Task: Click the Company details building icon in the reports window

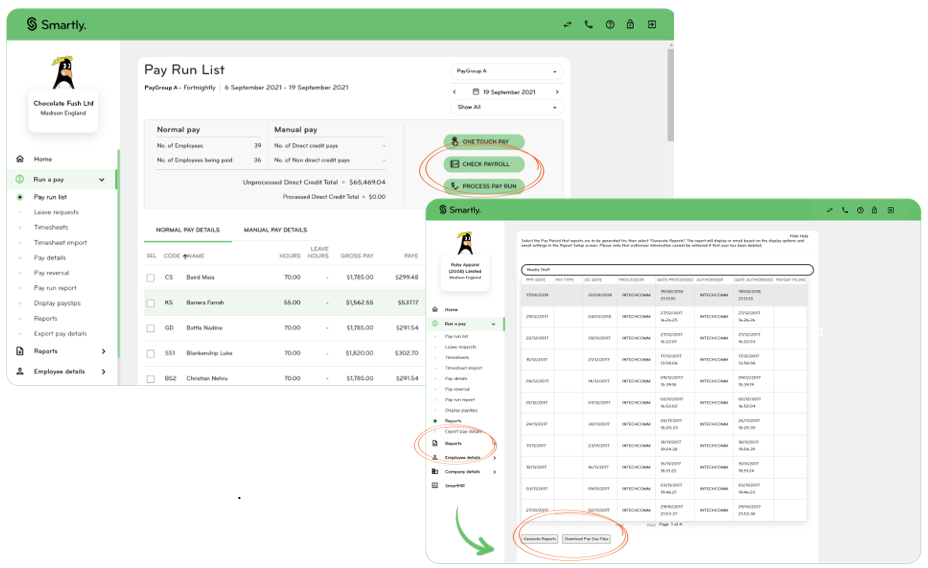Action: [x=435, y=472]
